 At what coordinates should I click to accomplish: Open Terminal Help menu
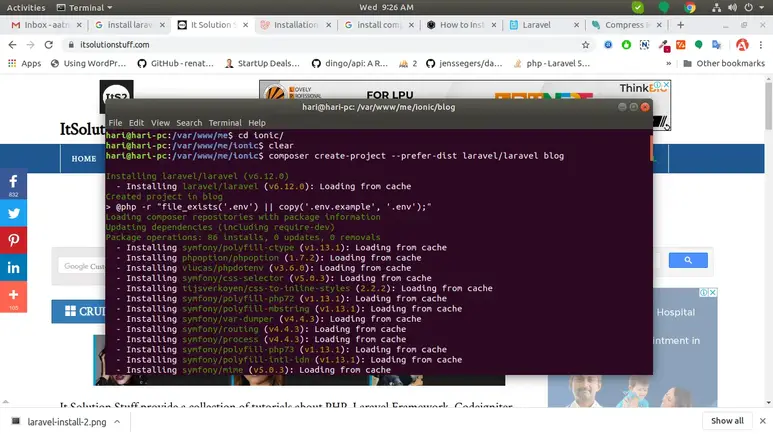point(257,123)
